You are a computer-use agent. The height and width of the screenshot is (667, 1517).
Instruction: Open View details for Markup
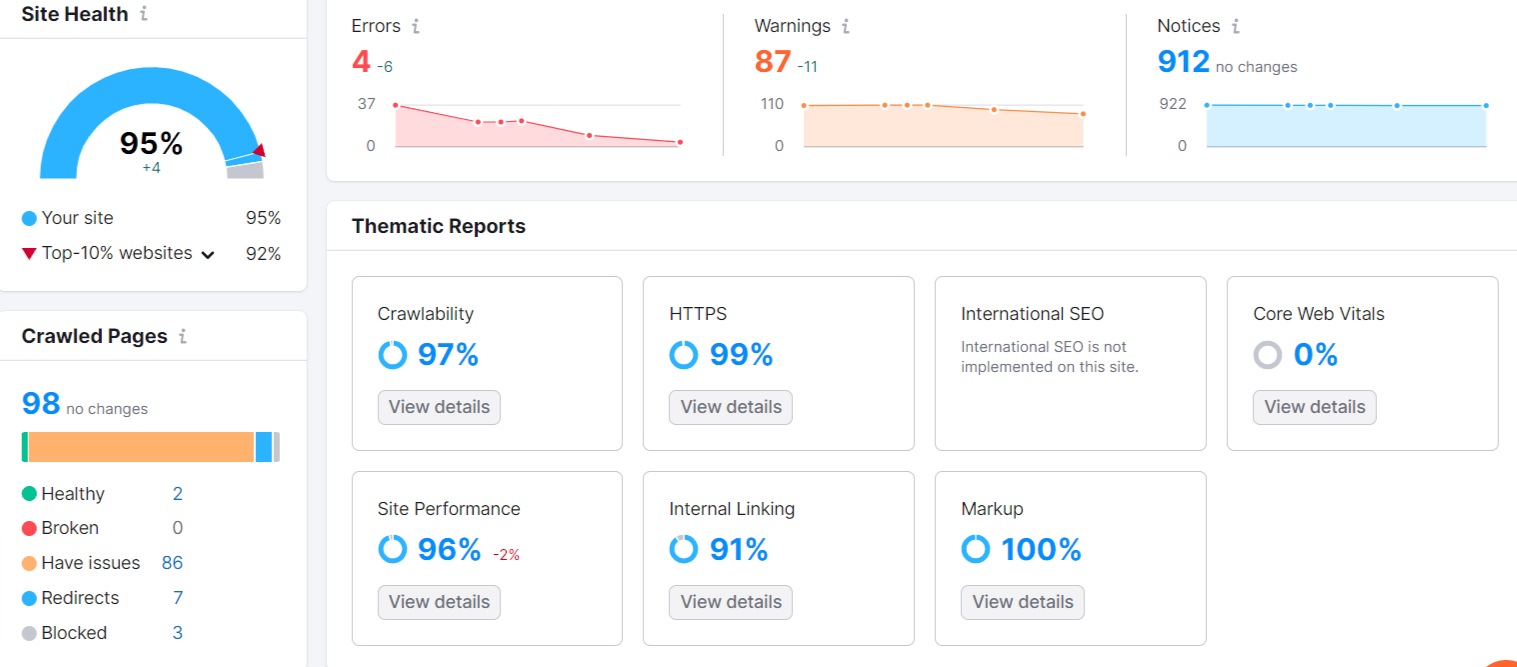[x=1022, y=602]
